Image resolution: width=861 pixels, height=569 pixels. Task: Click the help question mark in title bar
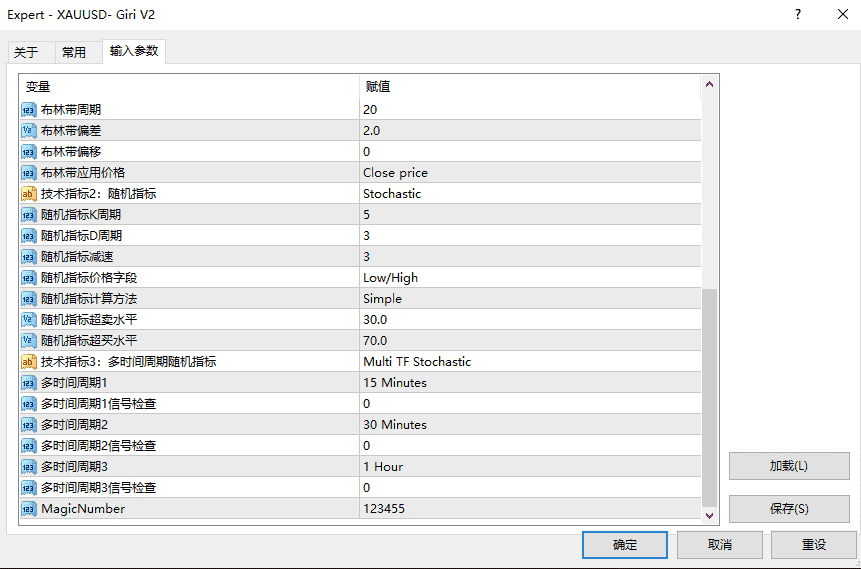click(797, 15)
